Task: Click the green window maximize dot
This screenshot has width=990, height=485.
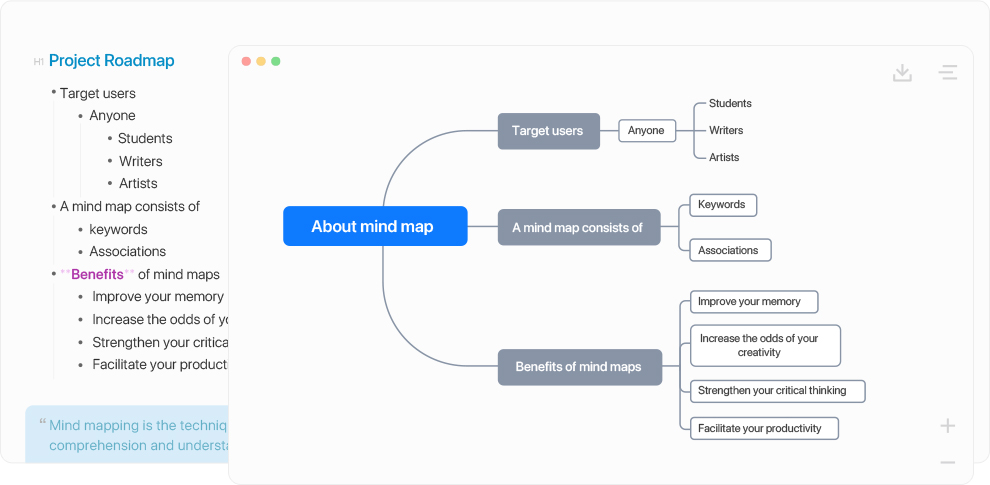Action: [276, 61]
